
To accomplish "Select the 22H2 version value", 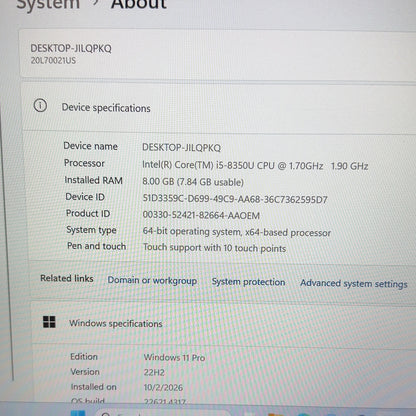I will (154, 372).
